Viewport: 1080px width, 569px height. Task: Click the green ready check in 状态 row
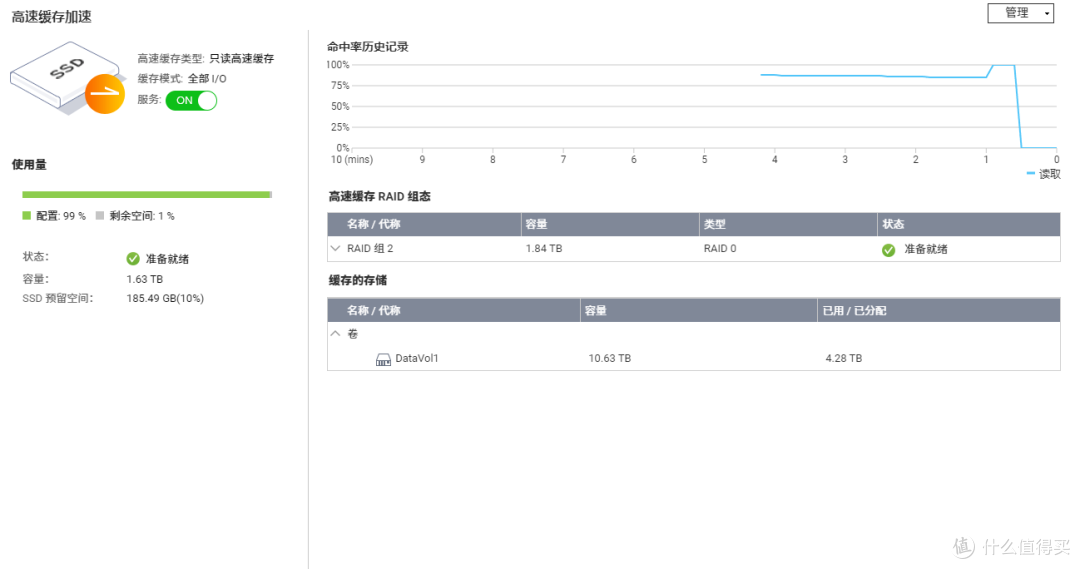tap(133, 258)
